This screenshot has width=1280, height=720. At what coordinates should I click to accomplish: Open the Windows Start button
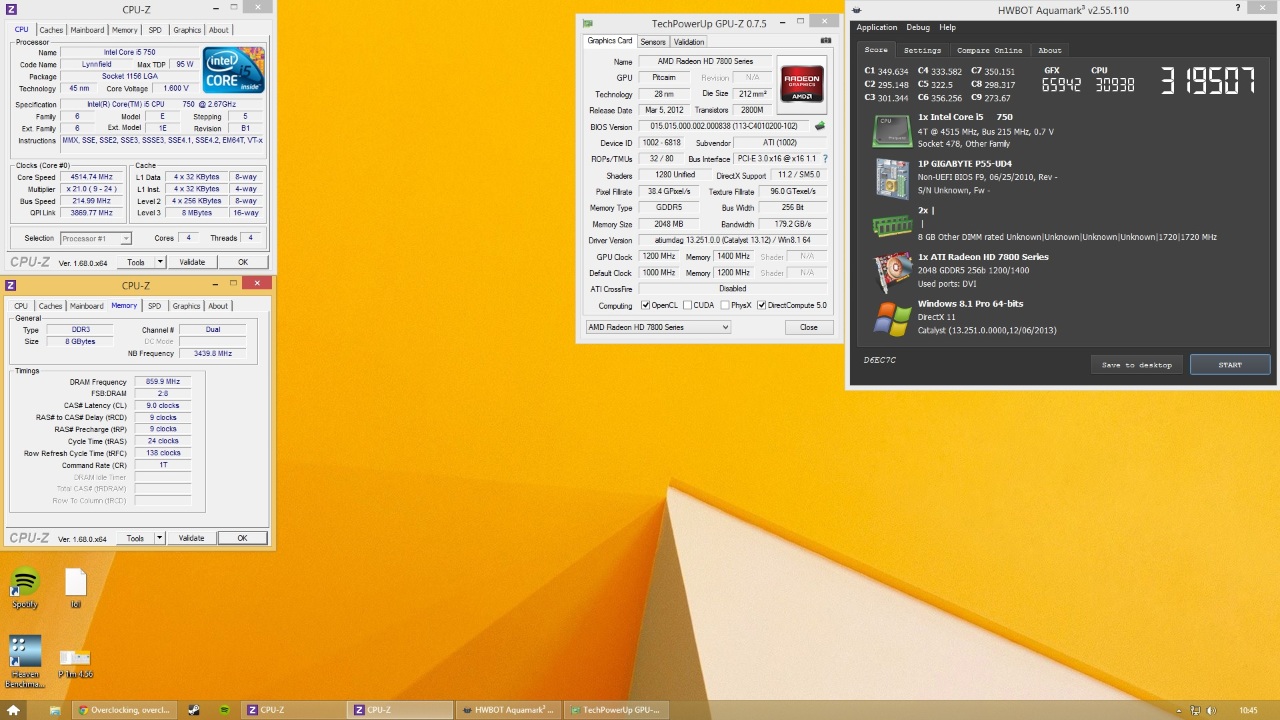tap(13, 710)
